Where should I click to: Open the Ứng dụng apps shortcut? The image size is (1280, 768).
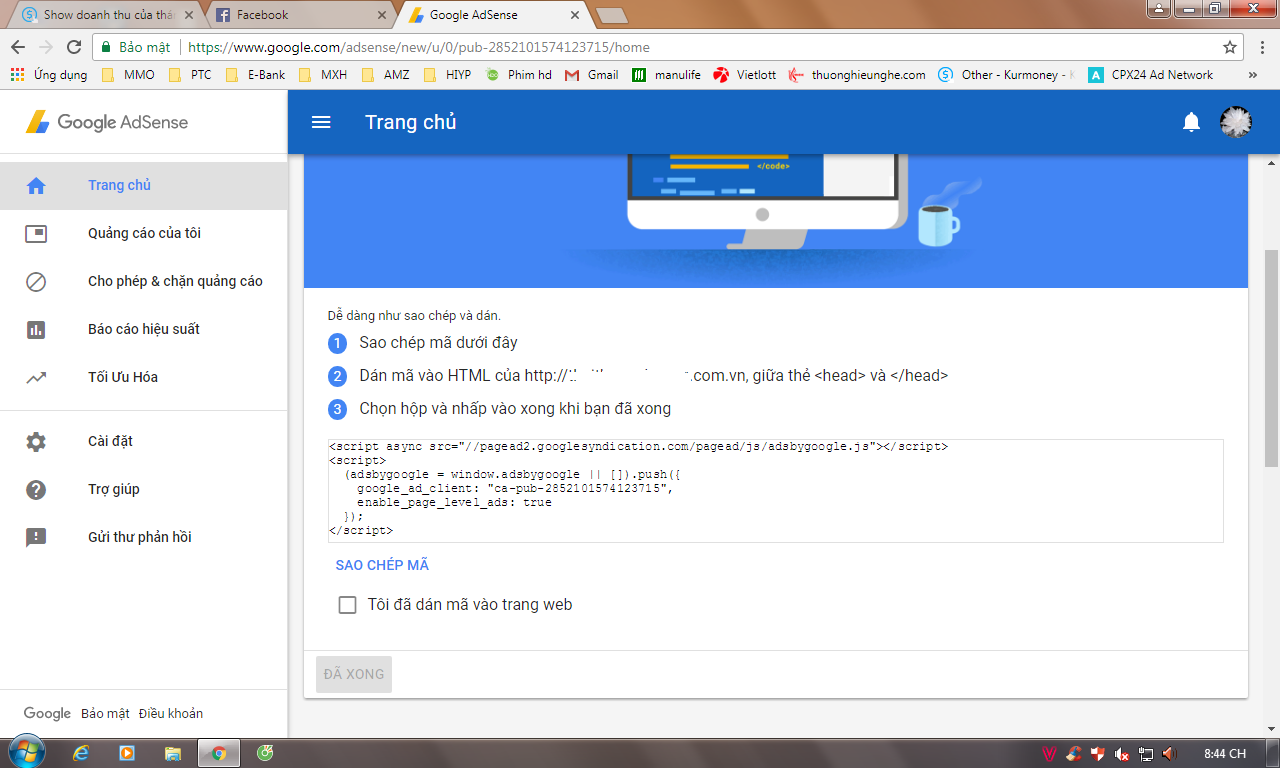tap(48, 75)
